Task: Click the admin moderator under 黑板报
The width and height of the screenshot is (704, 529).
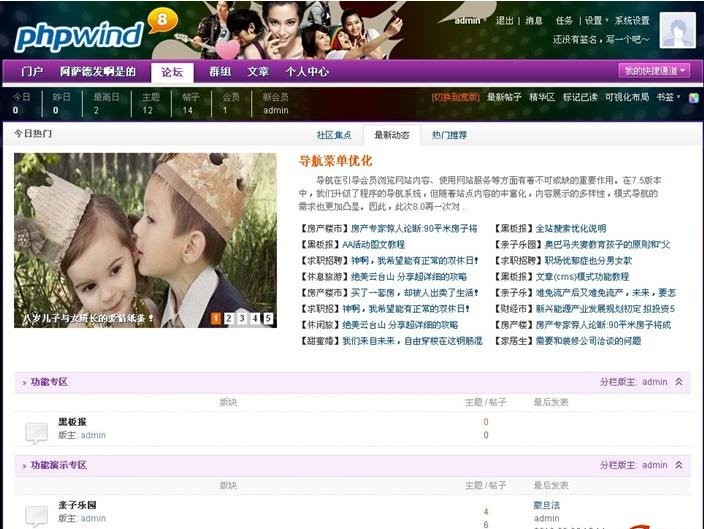Action: [93, 435]
